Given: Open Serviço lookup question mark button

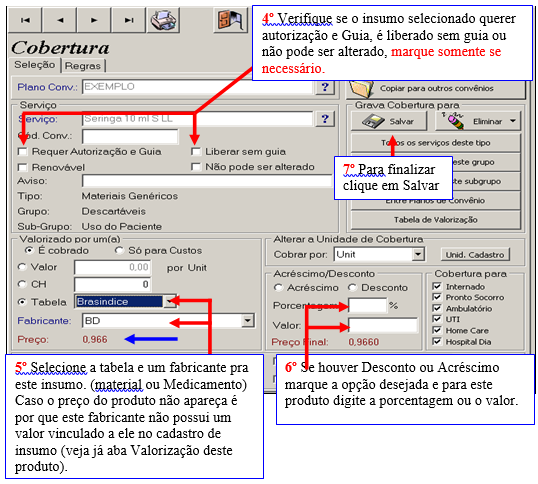Looking at the screenshot, I should click(325, 119).
